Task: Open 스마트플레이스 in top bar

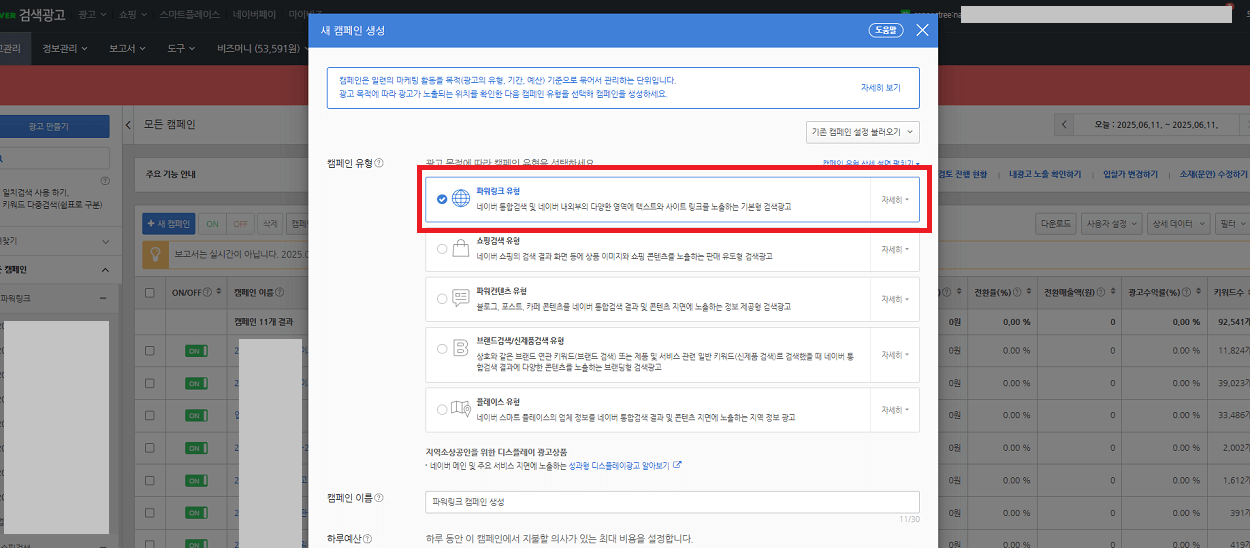Action: (x=189, y=15)
